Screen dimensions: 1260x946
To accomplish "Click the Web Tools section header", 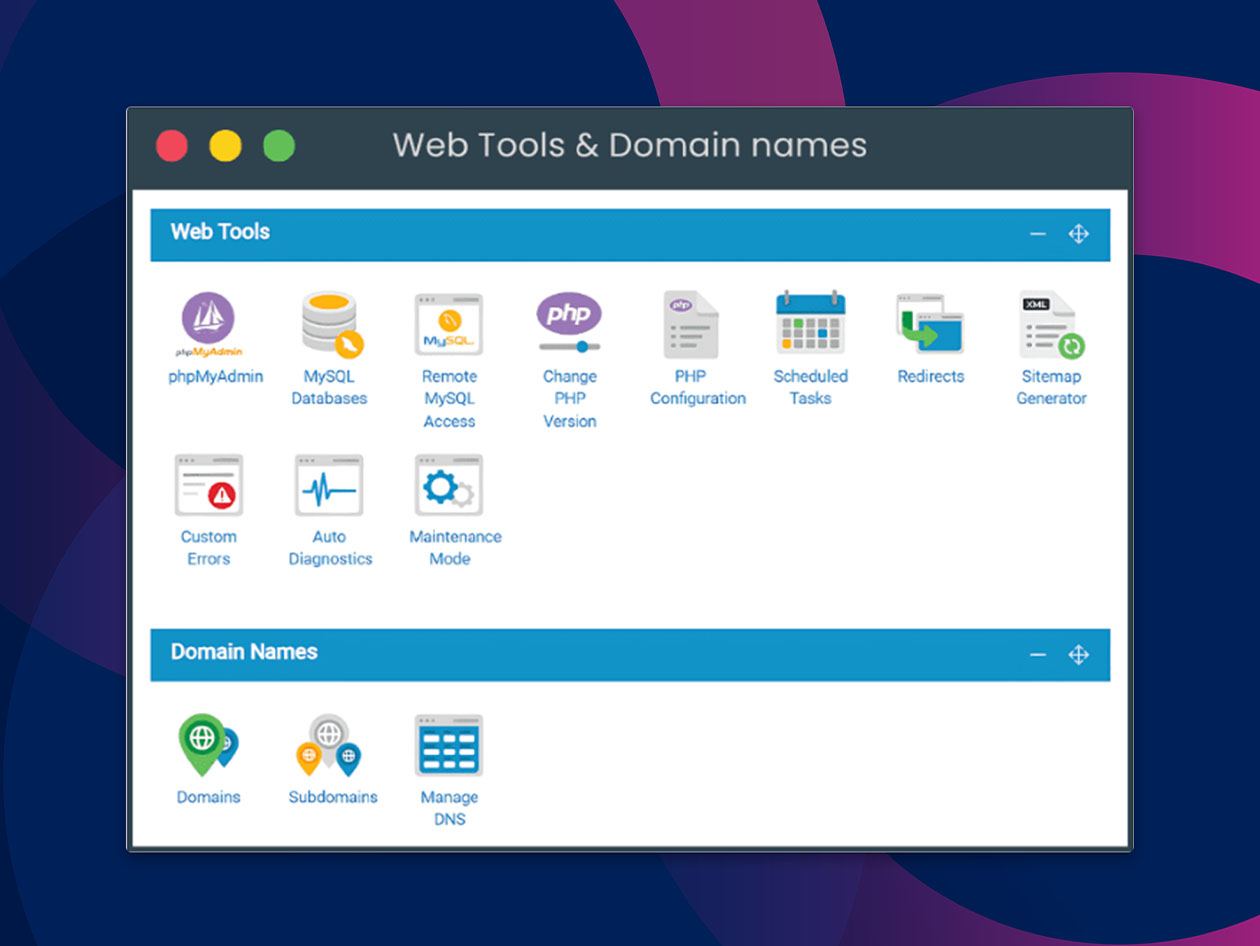I will tap(220, 232).
